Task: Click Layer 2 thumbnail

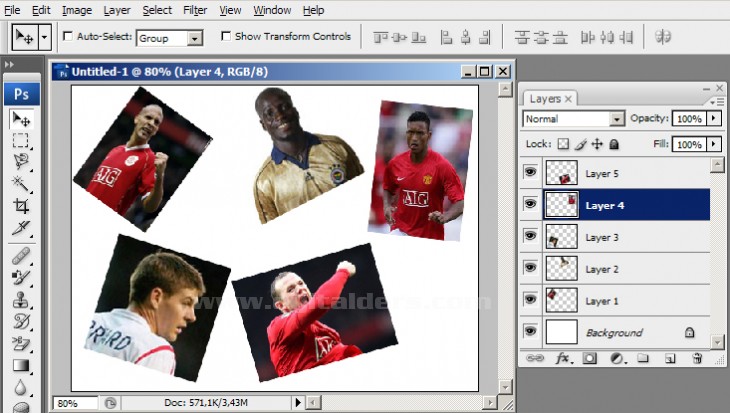Action: pos(561,269)
